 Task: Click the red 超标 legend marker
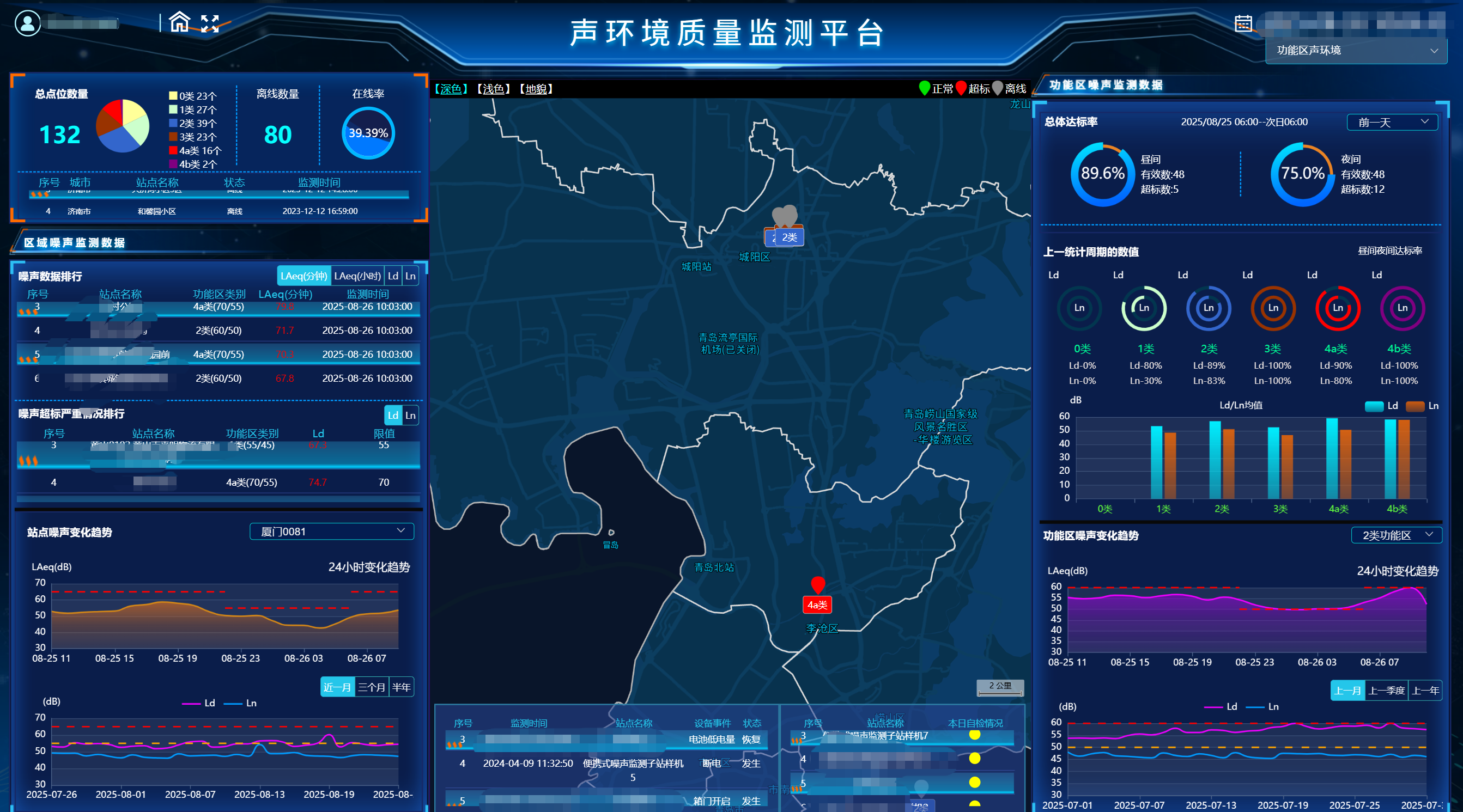pos(961,89)
